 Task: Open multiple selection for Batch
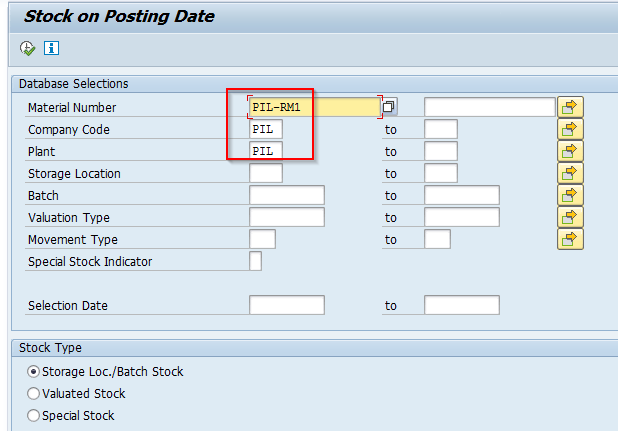pos(570,195)
